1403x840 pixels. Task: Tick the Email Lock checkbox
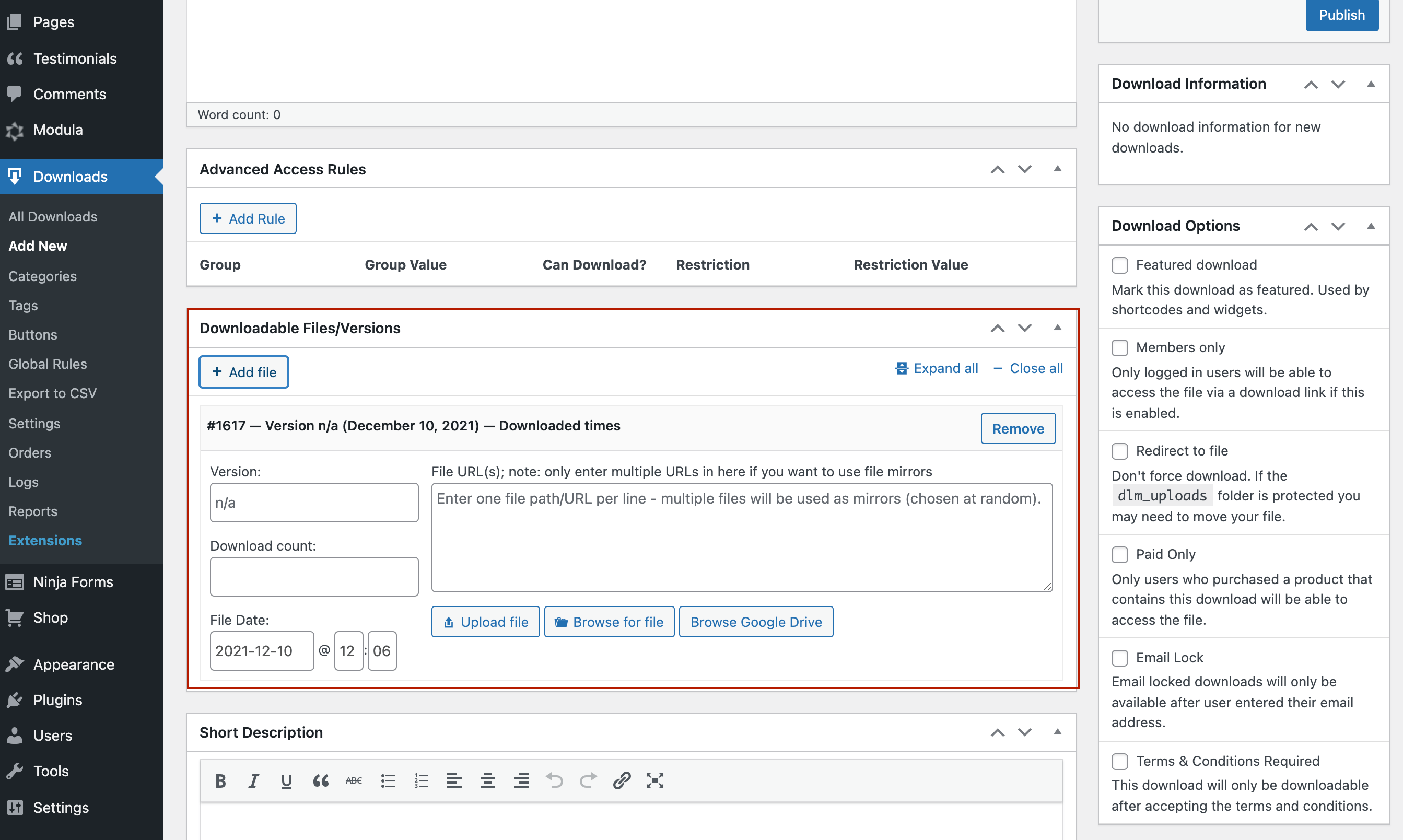click(x=1119, y=658)
